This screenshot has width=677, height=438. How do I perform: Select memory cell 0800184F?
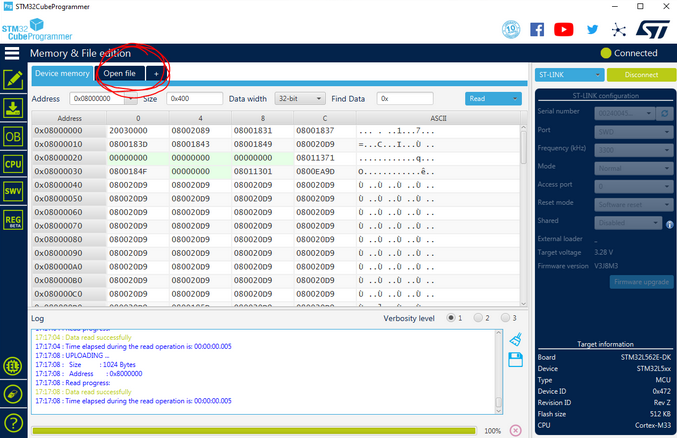point(138,171)
